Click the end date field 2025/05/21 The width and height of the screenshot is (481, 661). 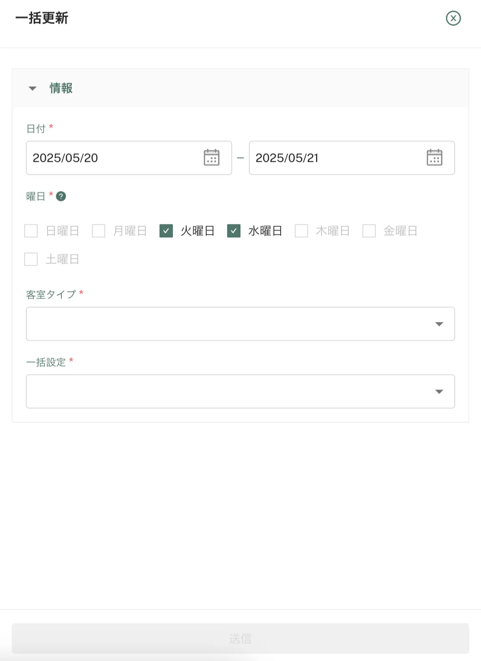pyautogui.click(x=352, y=158)
